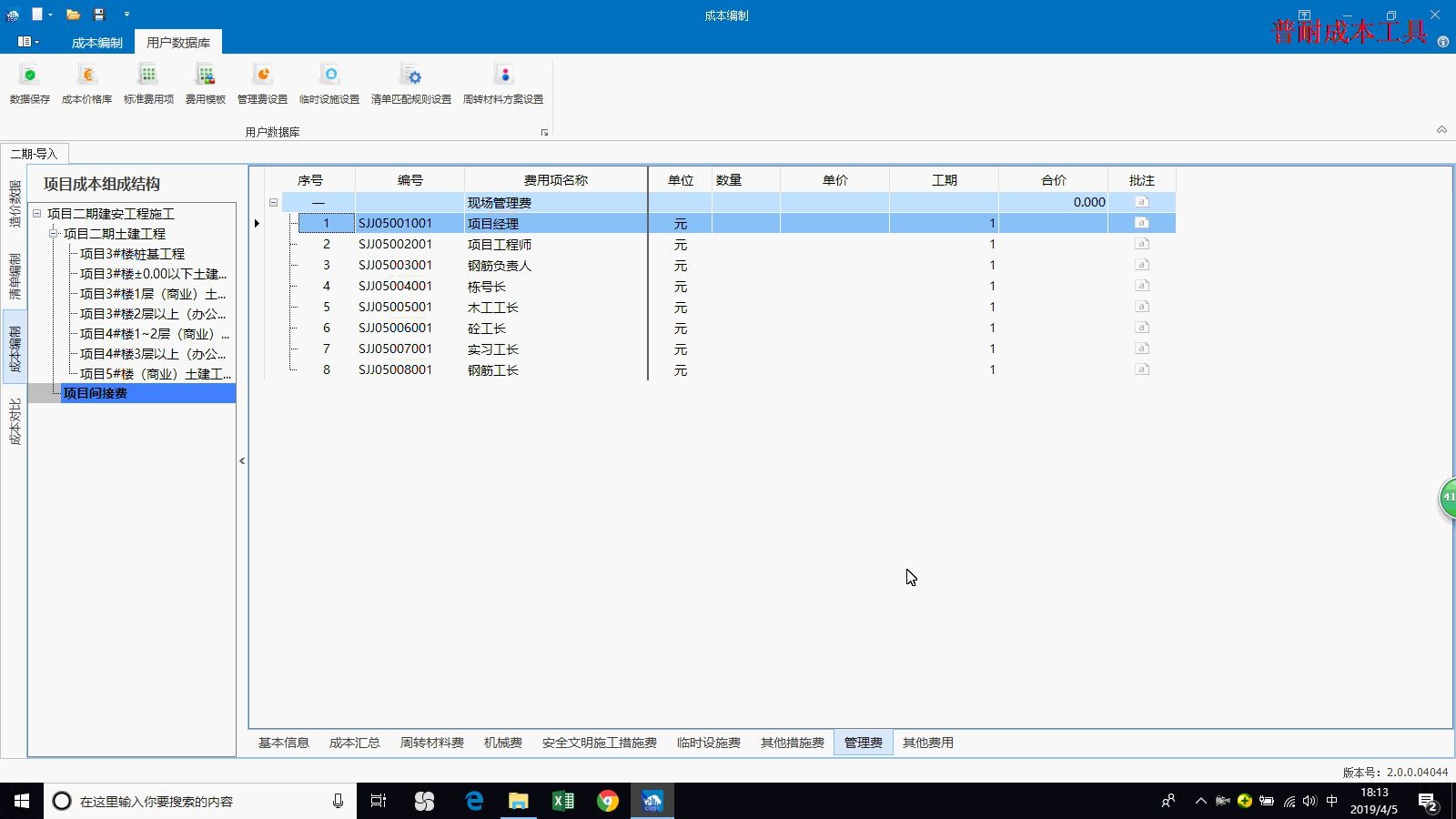Click the save disk icon in title bar
This screenshot has height=819, width=1456.
[x=99, y=15]
